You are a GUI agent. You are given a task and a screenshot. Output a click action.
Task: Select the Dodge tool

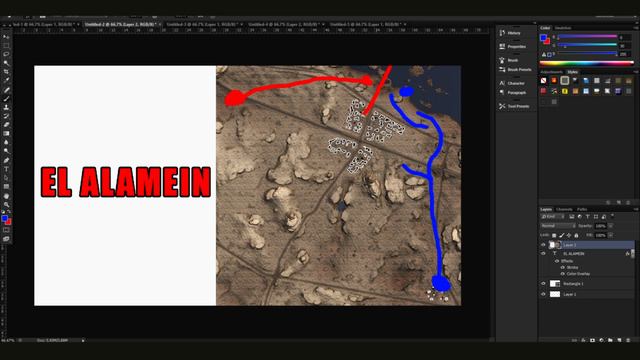(x=6, y=151)
